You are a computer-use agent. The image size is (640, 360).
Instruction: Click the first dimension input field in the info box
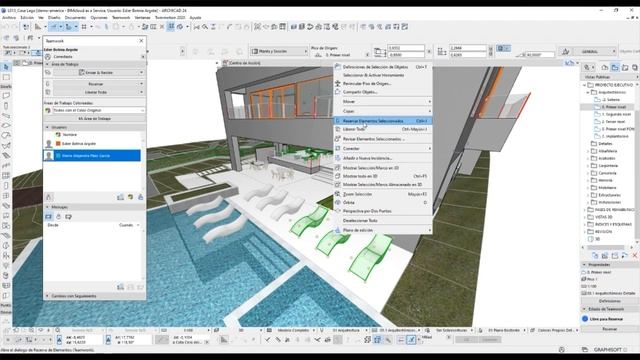tap(406, 48)
